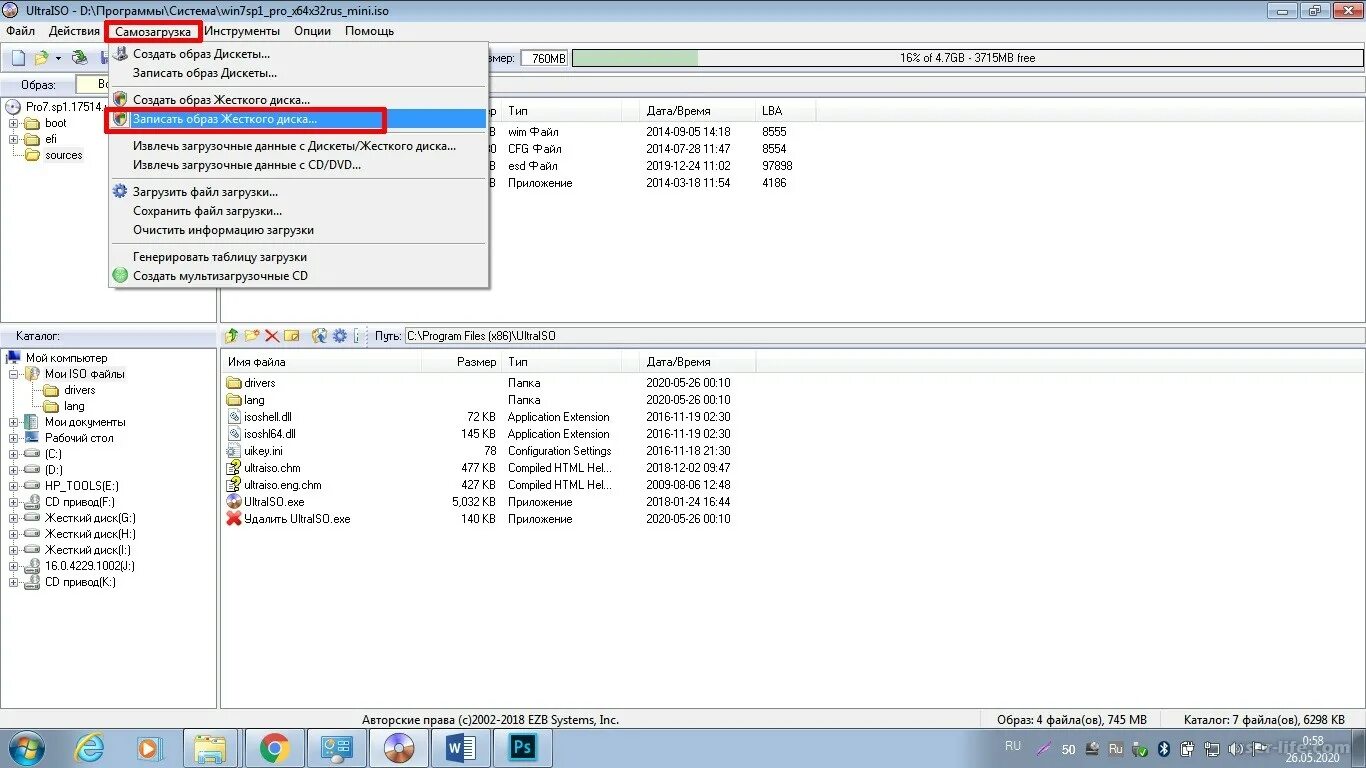
Task: Select isoshl64.dll in file list
Action: 270,434
